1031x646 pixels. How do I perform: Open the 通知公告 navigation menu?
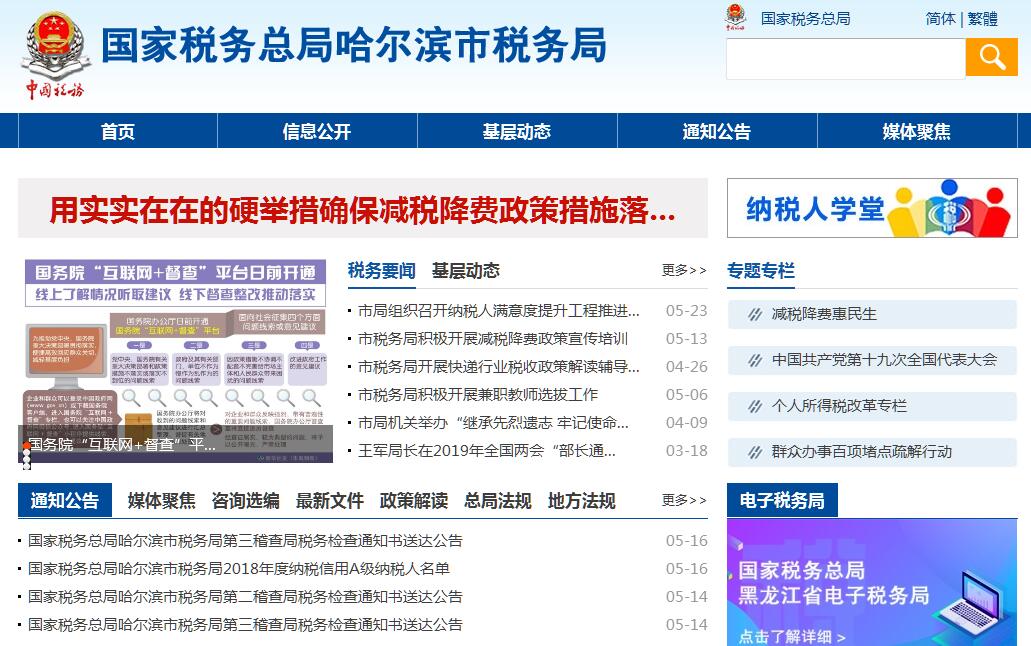click(717, 131)
